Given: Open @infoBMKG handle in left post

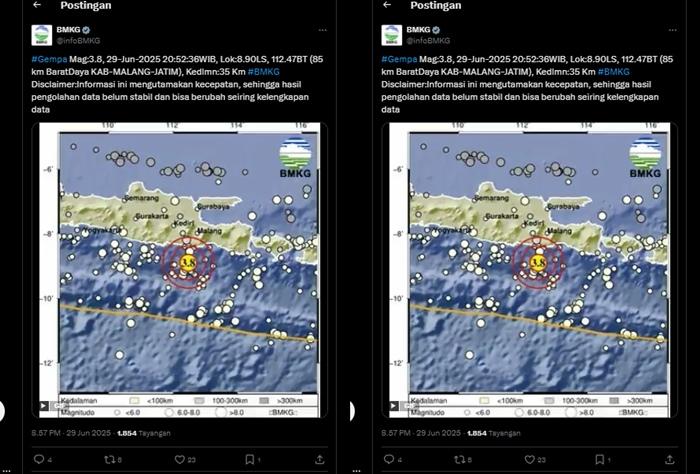Looking at the screenshot, I should [x=78, y=41].
